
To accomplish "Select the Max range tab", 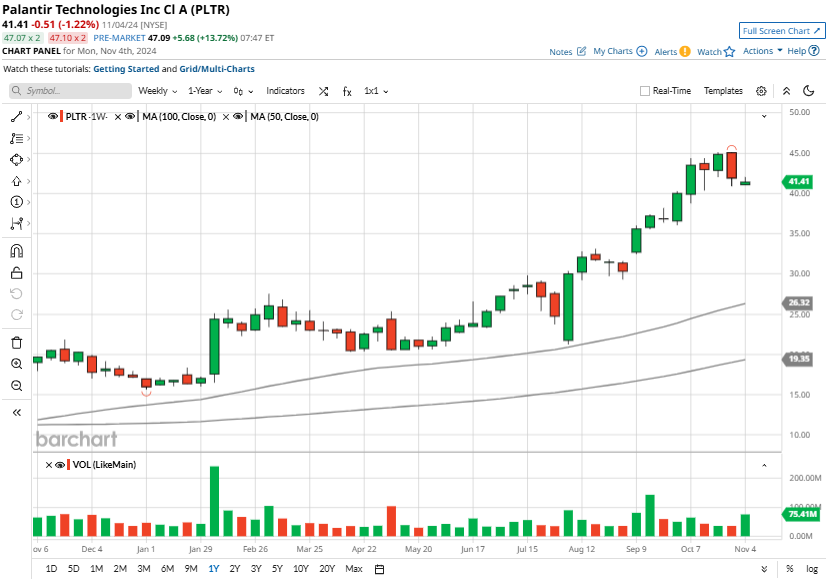I will tap(354, 569).
